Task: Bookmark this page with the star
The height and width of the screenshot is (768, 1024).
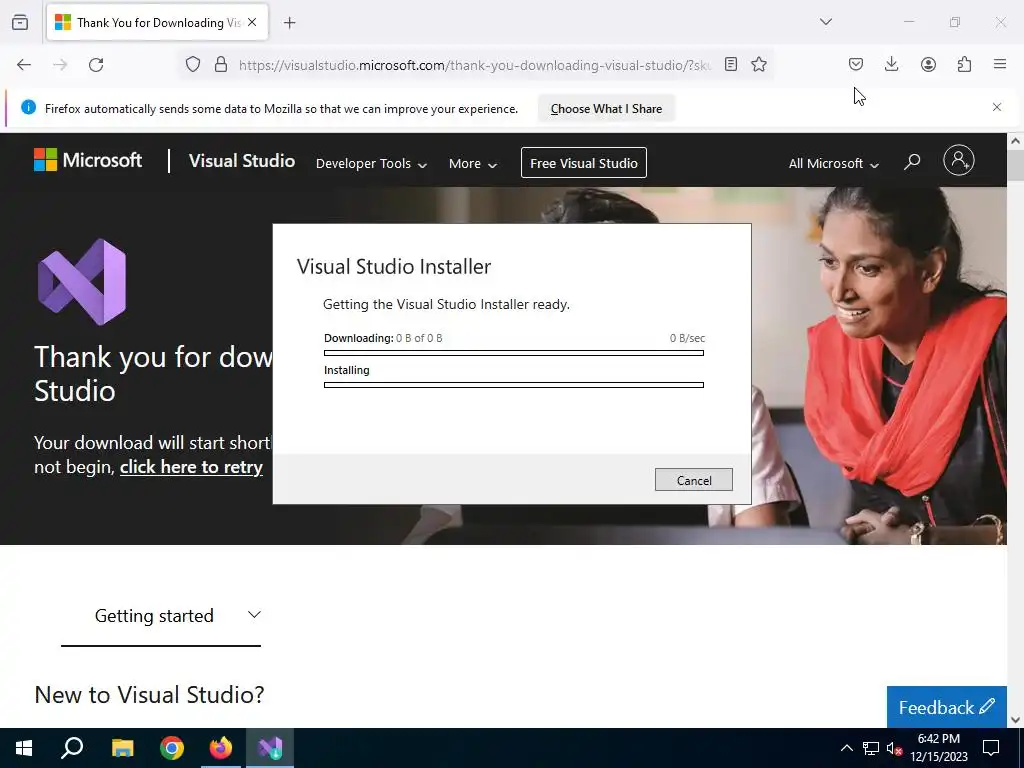Action: pos(759,64)
